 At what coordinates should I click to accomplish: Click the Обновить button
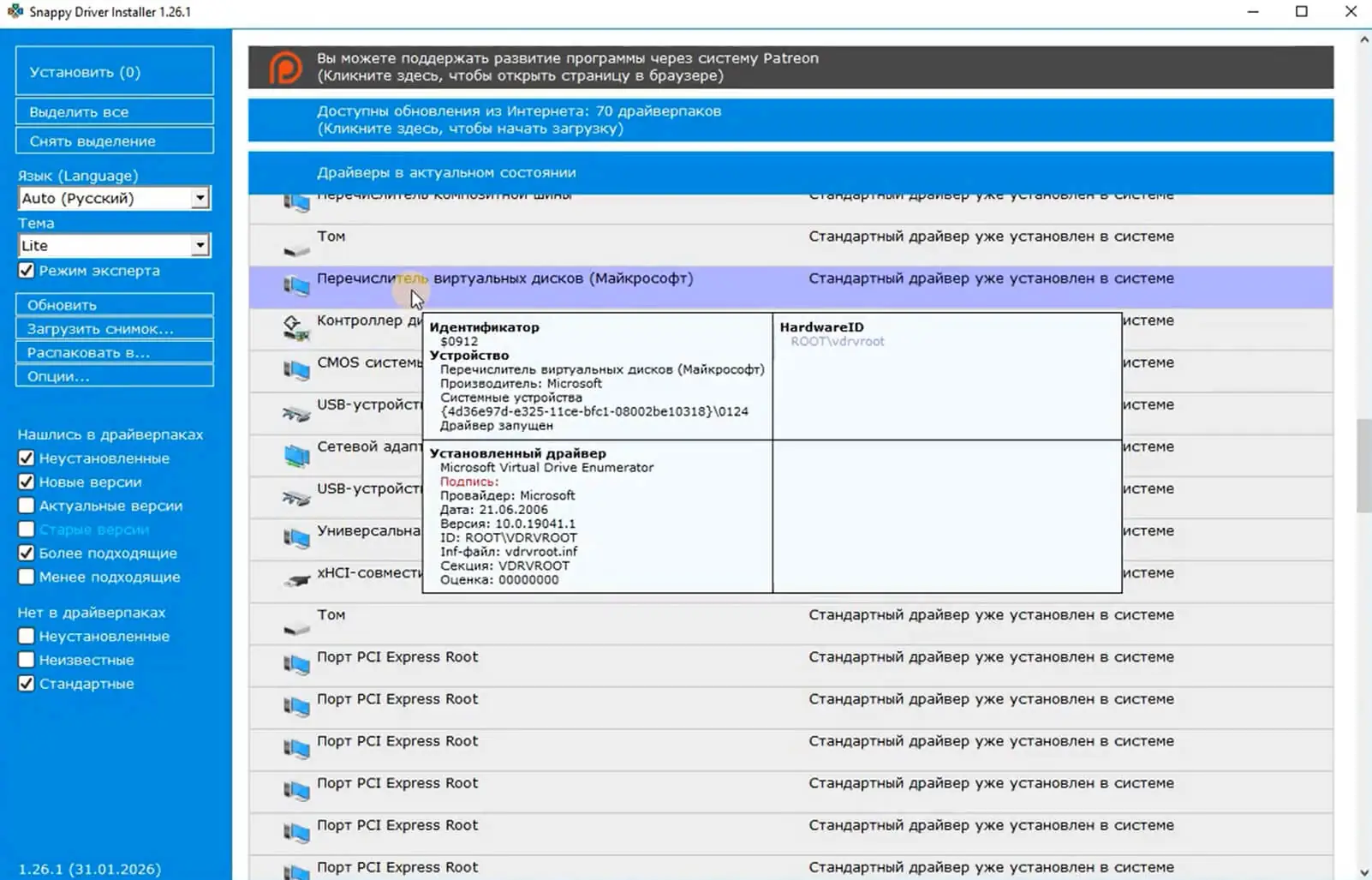[114, 304]
